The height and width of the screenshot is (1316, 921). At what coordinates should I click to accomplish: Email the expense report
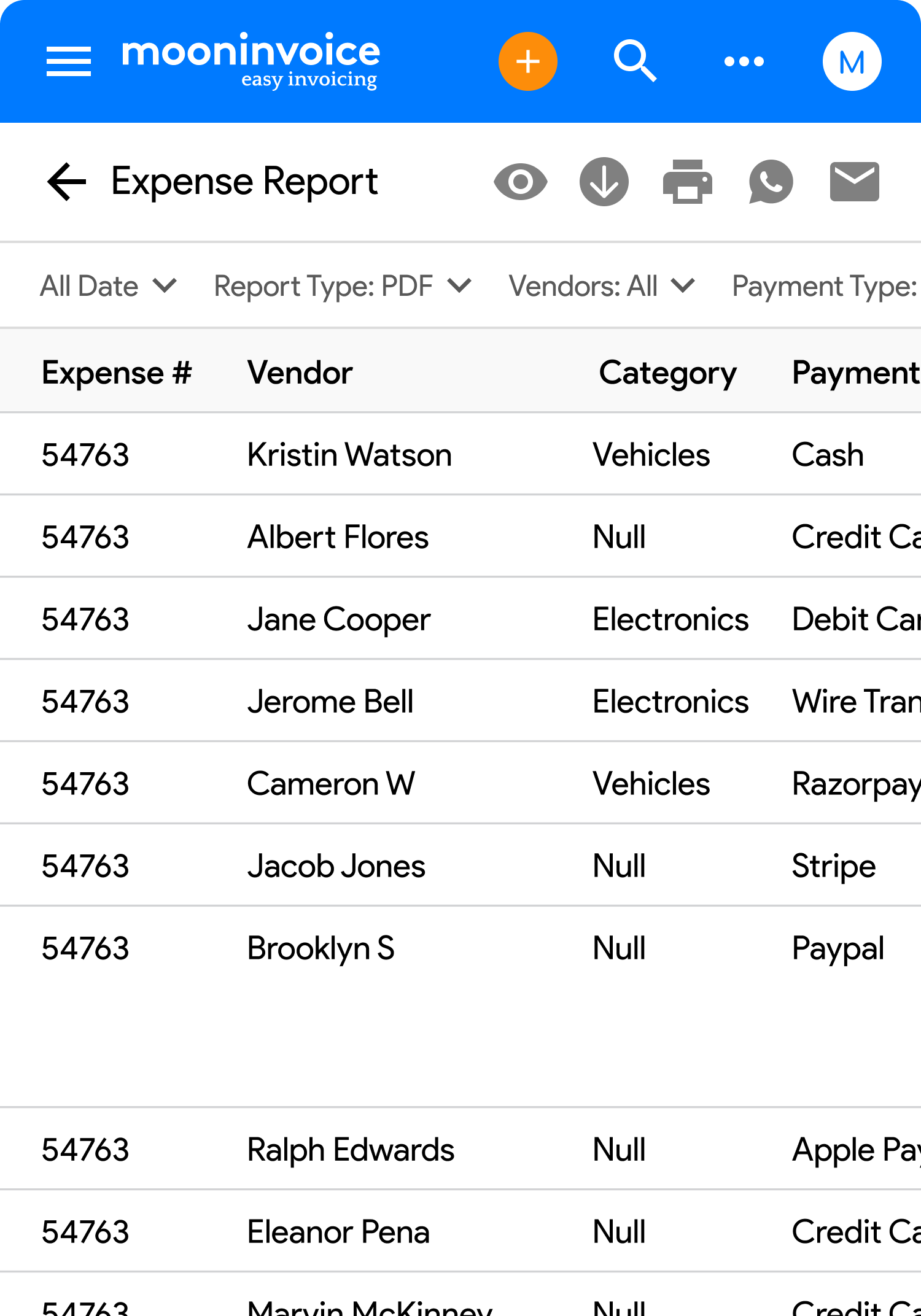(x=854, y=182)
